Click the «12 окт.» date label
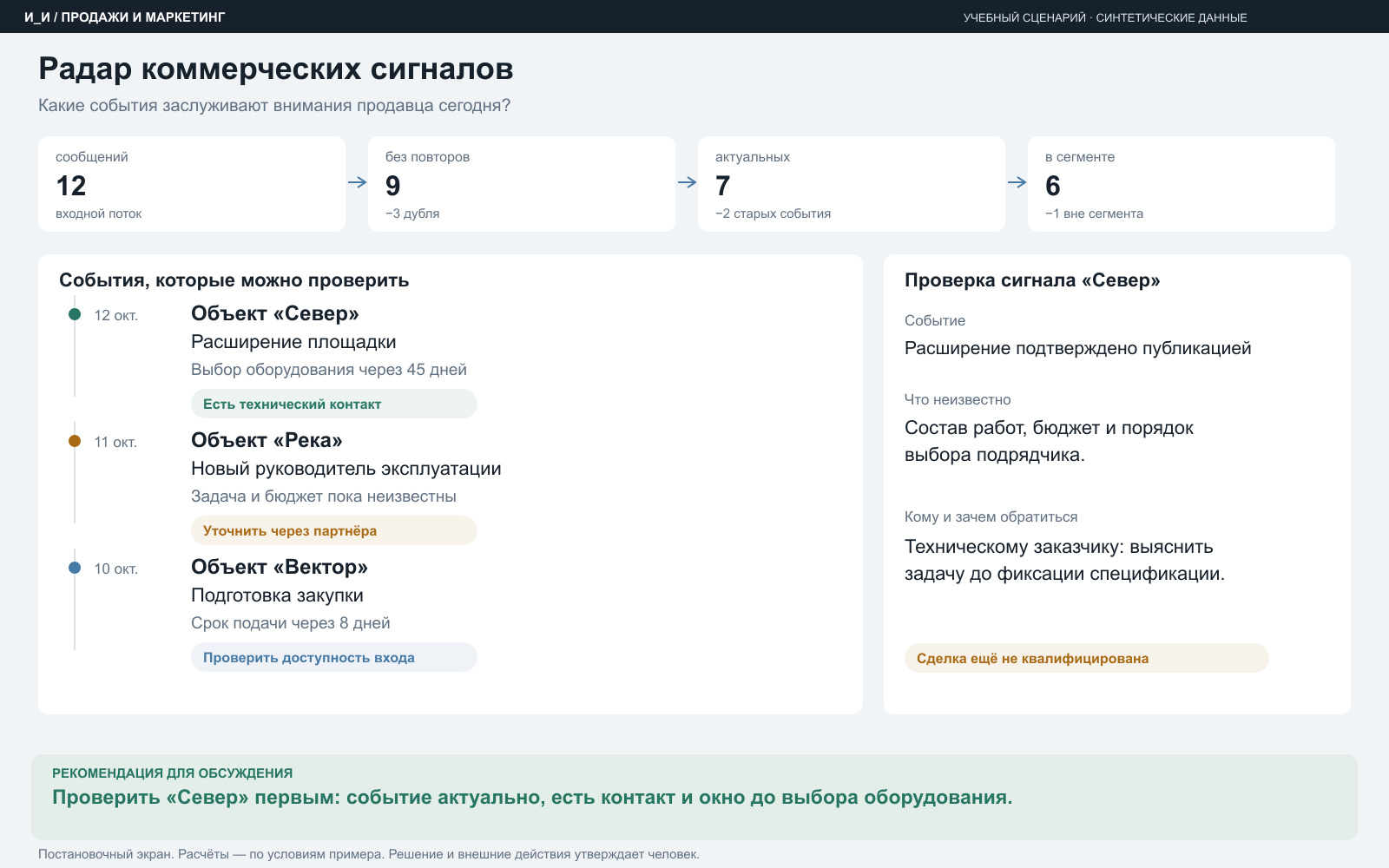The image size is (1389, 868). click(116, 315)
